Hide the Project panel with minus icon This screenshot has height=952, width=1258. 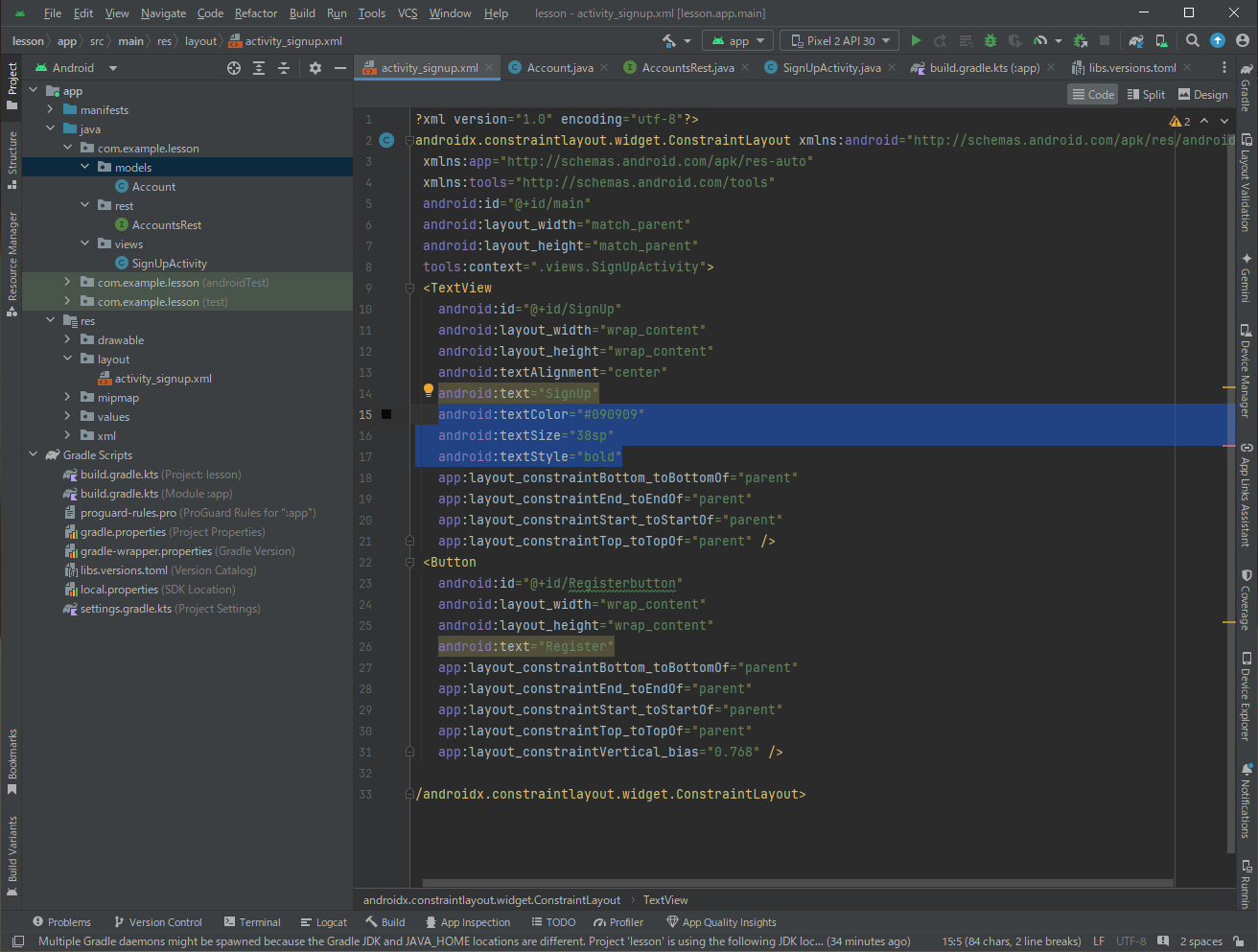click(x=339, y=68)
